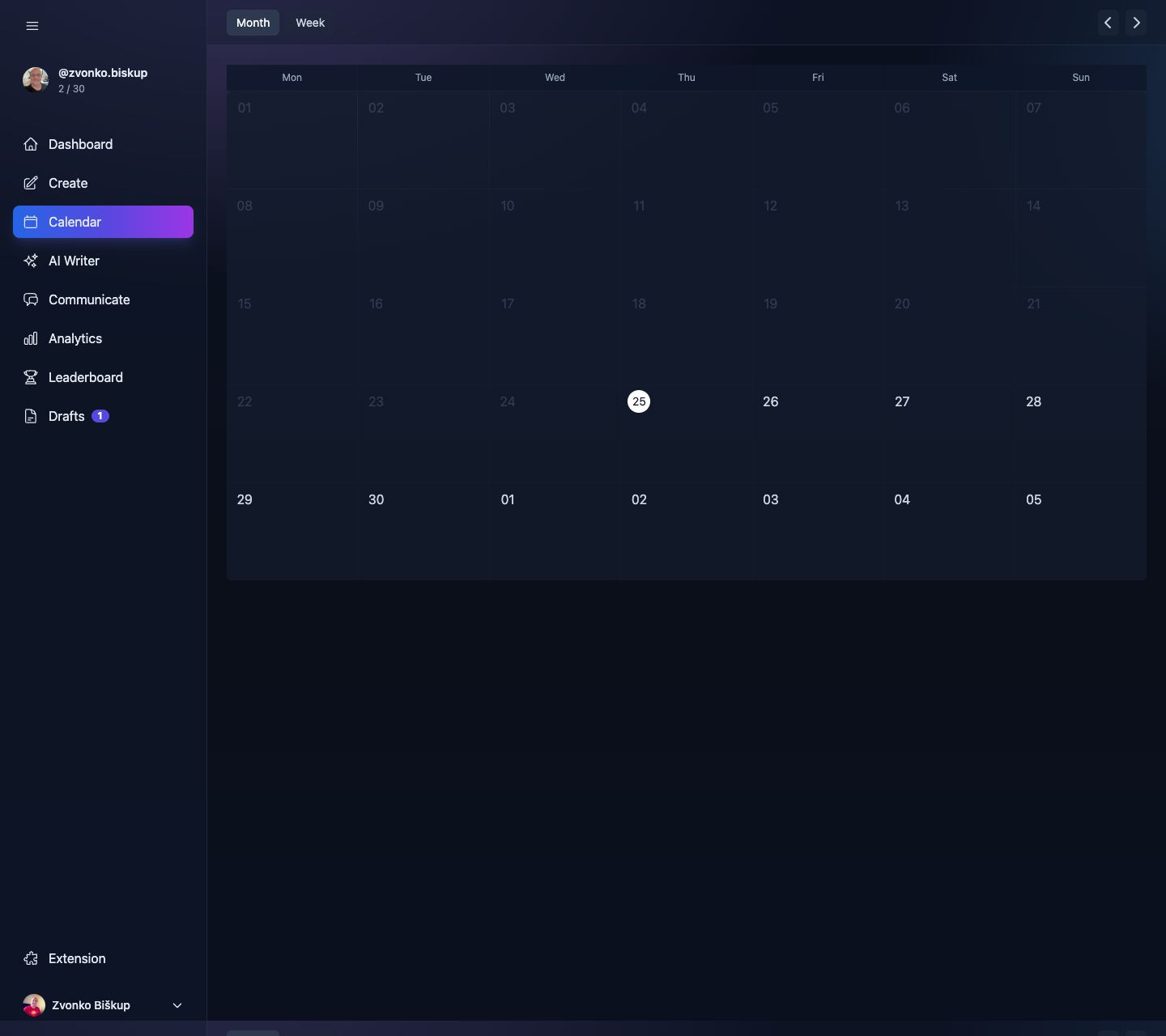This screenshot has width=1166, height=1036.
Task: Switch to Week view
Action: pos(310,23)
